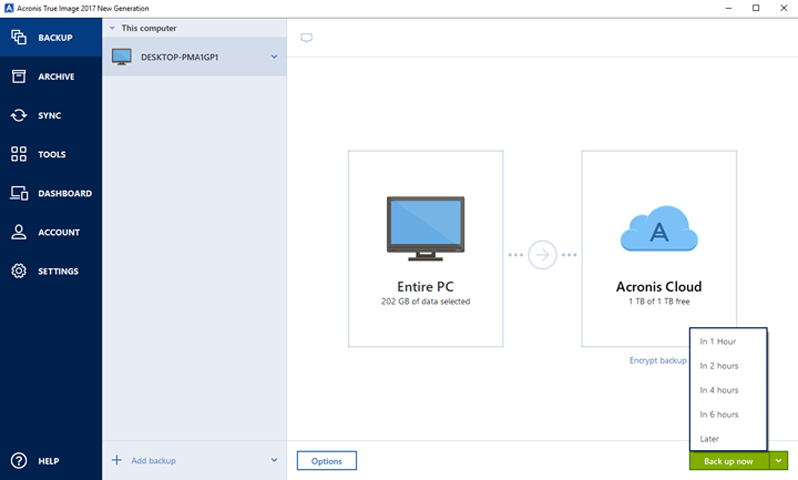The width and height of the screenshot is (798, 480).
Task: Click the DASHBOARD sidebar label
Action: click(65, 193)
